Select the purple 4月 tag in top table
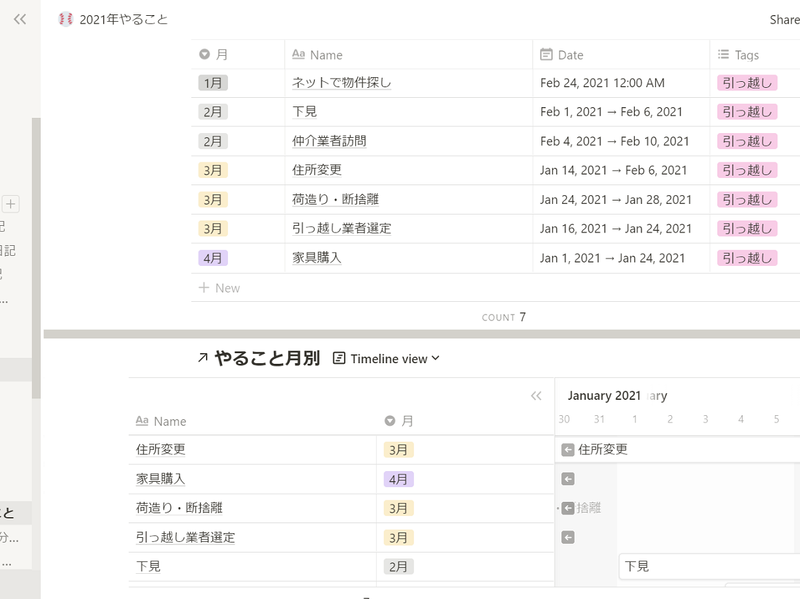Viewport: 800px width, 599px height. click(x=214, y=258)
